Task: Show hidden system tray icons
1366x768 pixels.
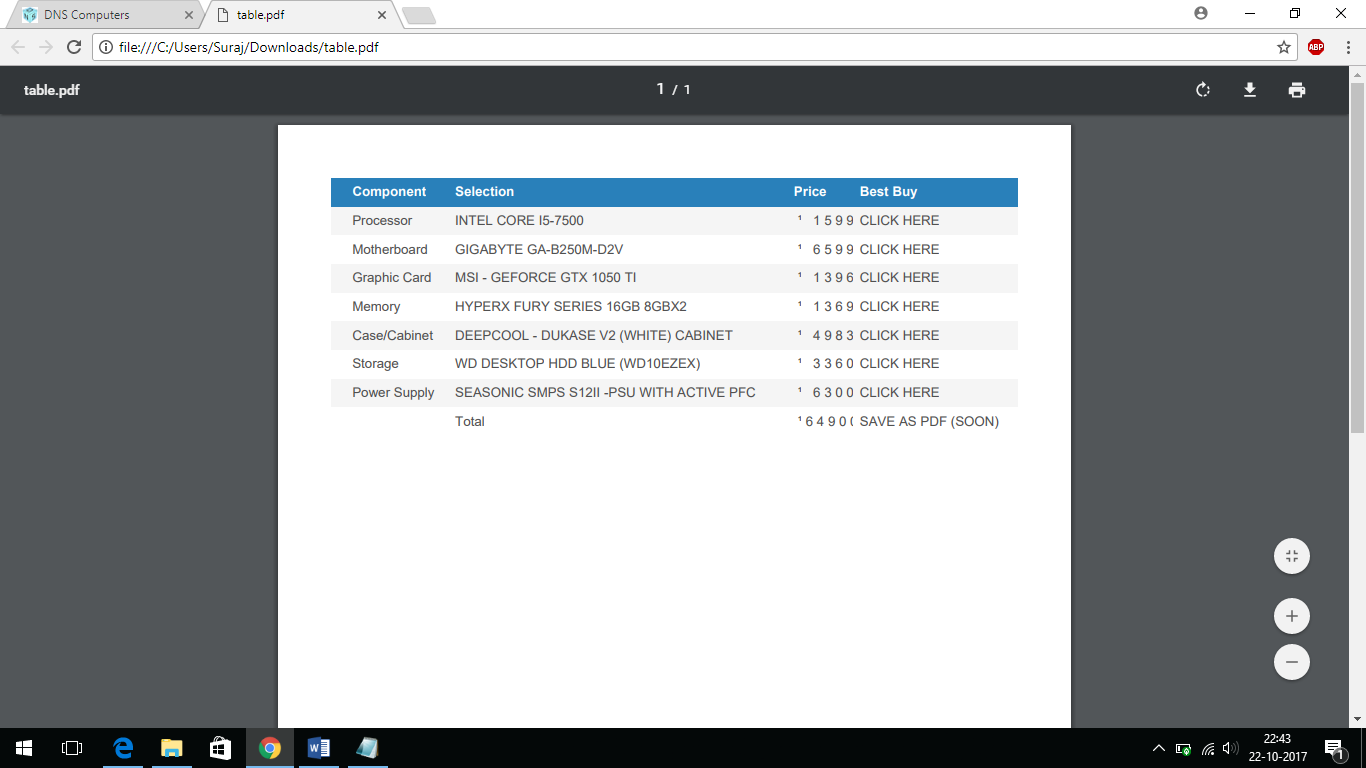Action: [1159, 748]
